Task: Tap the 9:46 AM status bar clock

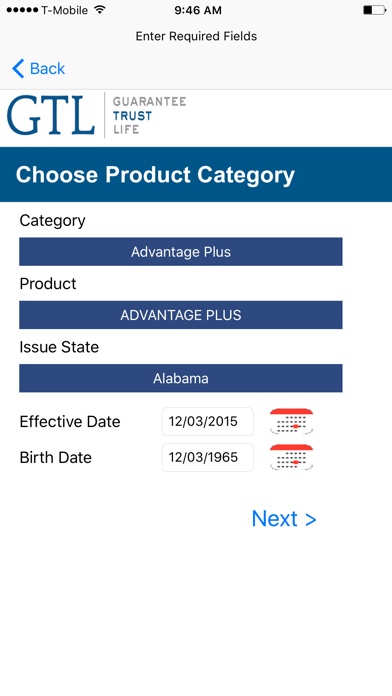Action: click(198, 10)
